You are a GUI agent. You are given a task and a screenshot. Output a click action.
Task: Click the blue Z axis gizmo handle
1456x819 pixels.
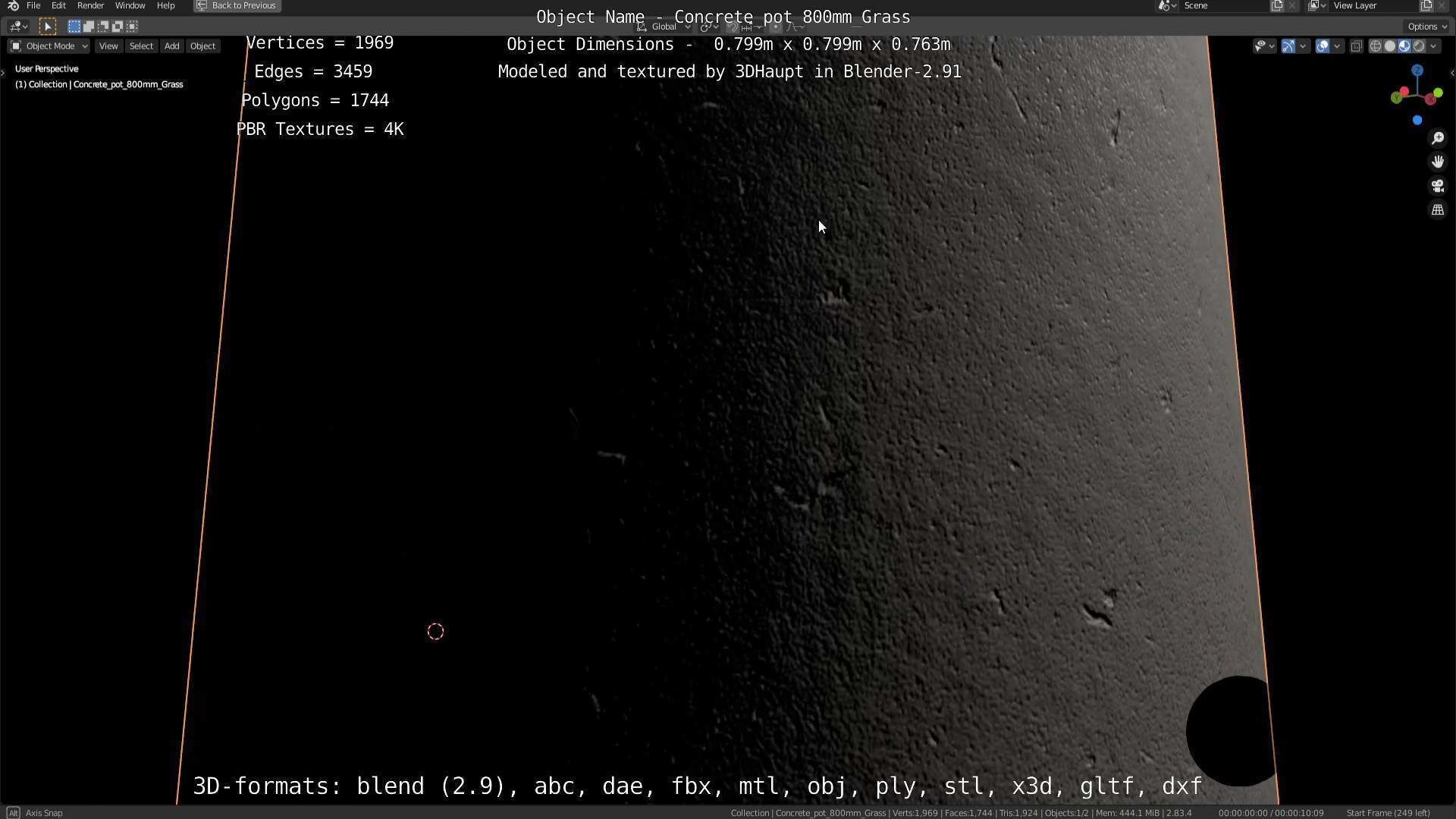[x=1417, y=70]
